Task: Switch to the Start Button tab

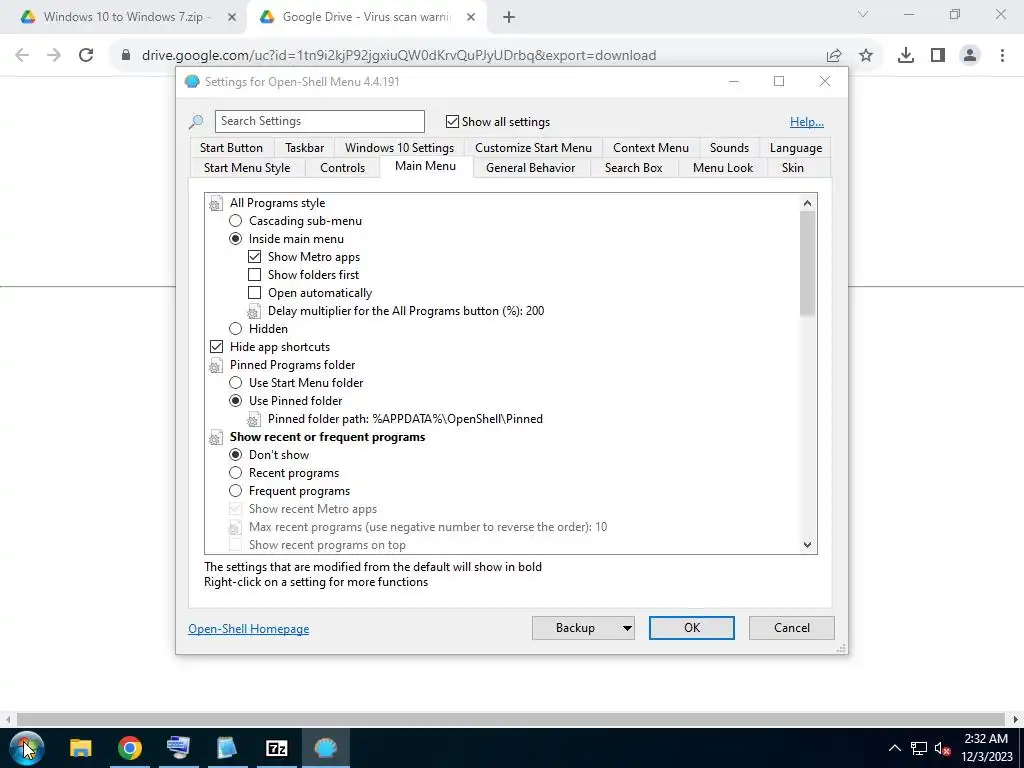Action: click(231, 148)
